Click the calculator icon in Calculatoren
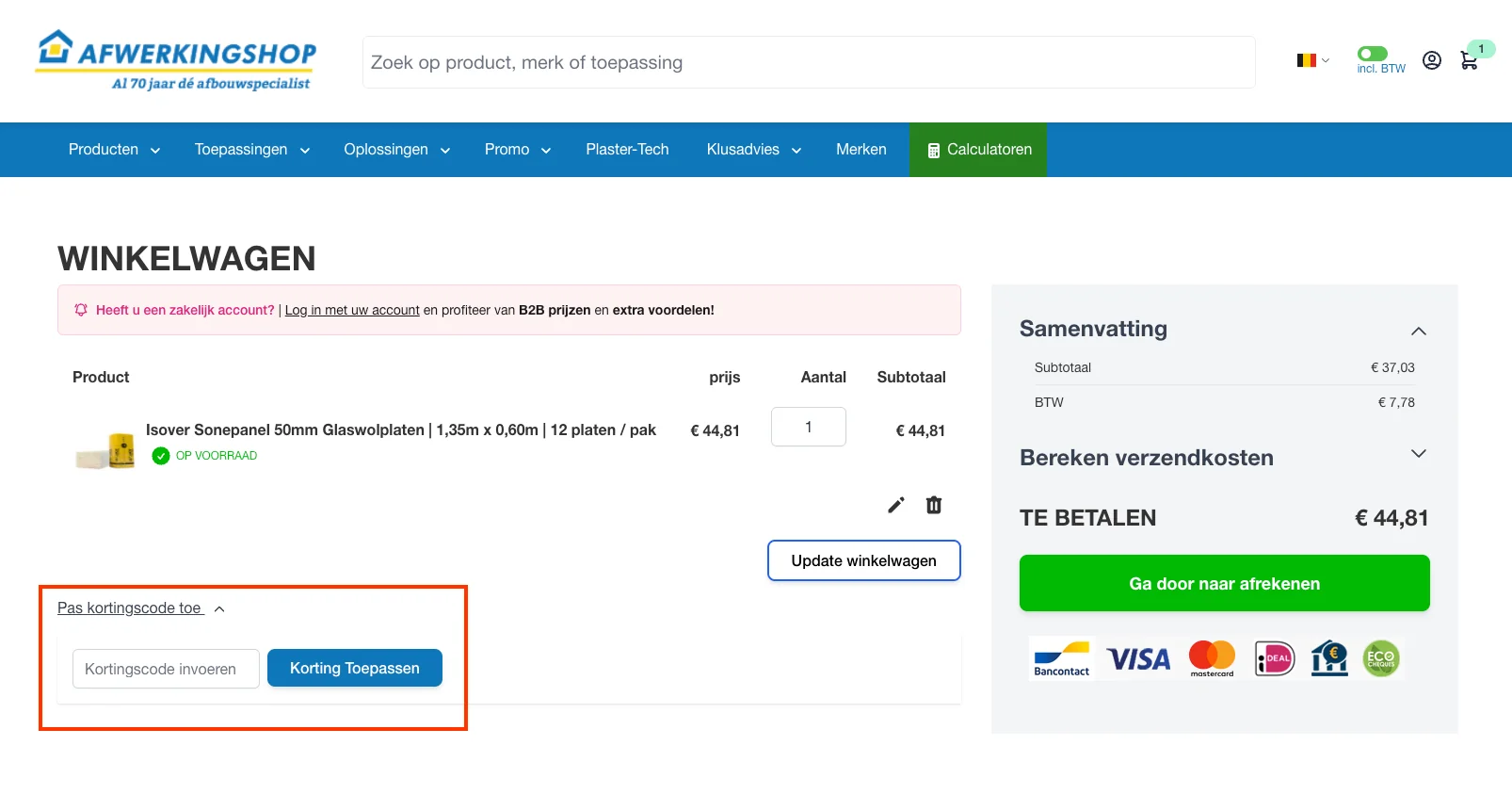Image resolution: width=1512 pixels, height=794 pixels. coord(934,151)
